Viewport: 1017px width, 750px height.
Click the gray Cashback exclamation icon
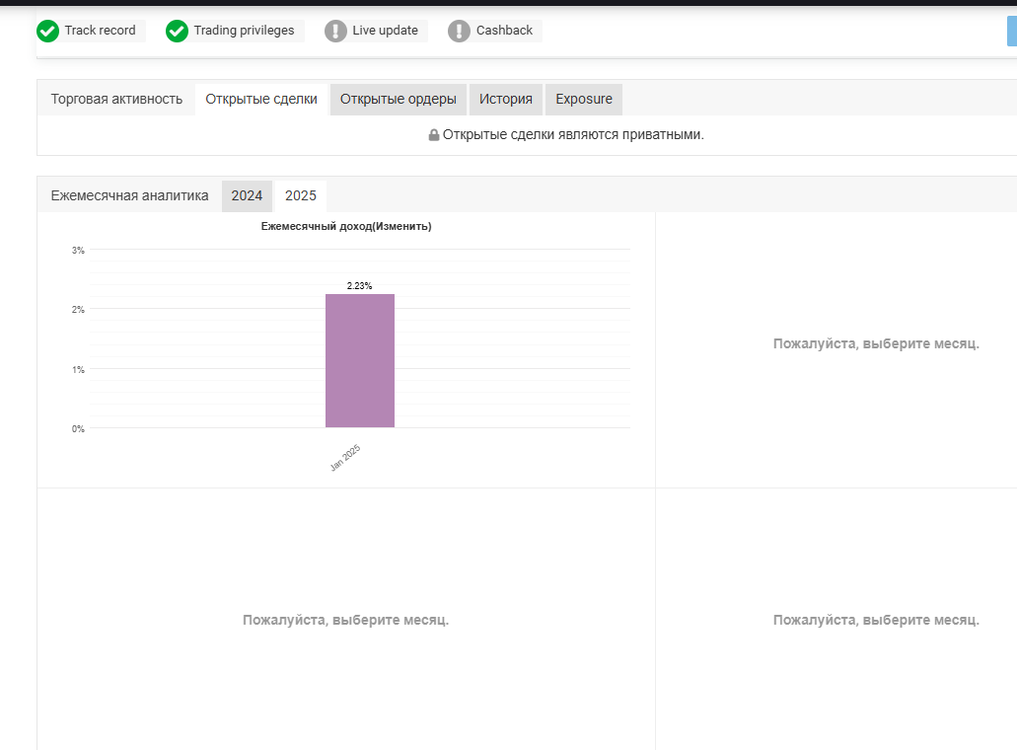click(x=459, y=30)
